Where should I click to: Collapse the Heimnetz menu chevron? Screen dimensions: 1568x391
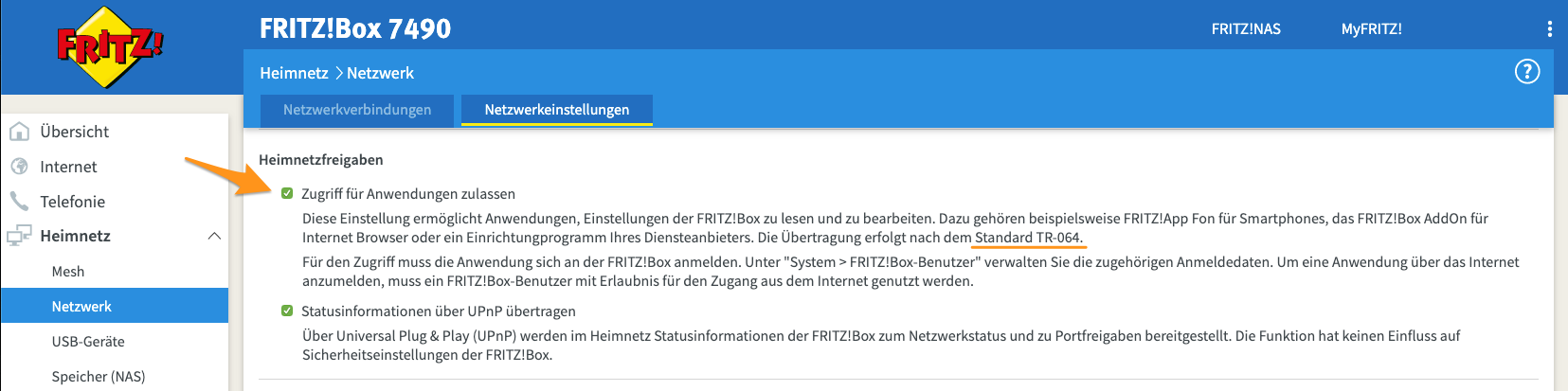pos(214,236)
